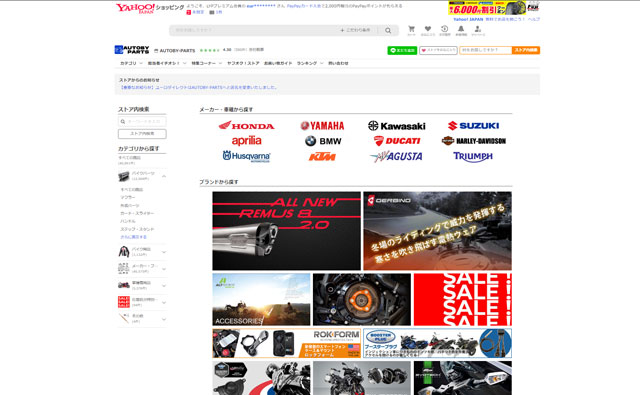Select the Yamaha manufacturer logo
640x395 pixels.
(x=322, y=126)
